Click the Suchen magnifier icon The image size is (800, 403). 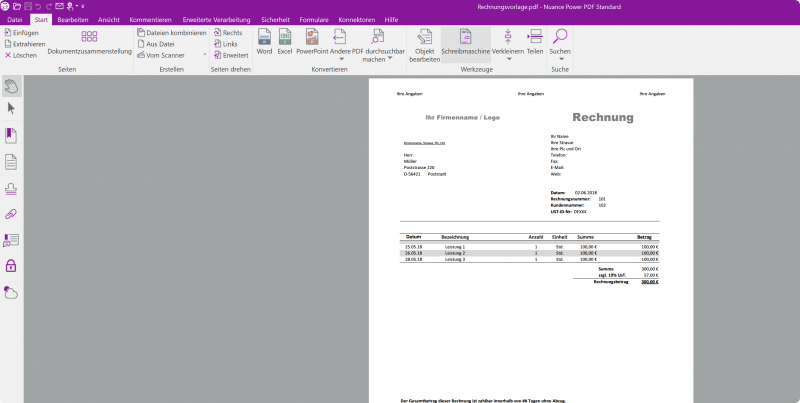(x=560, y=37)
